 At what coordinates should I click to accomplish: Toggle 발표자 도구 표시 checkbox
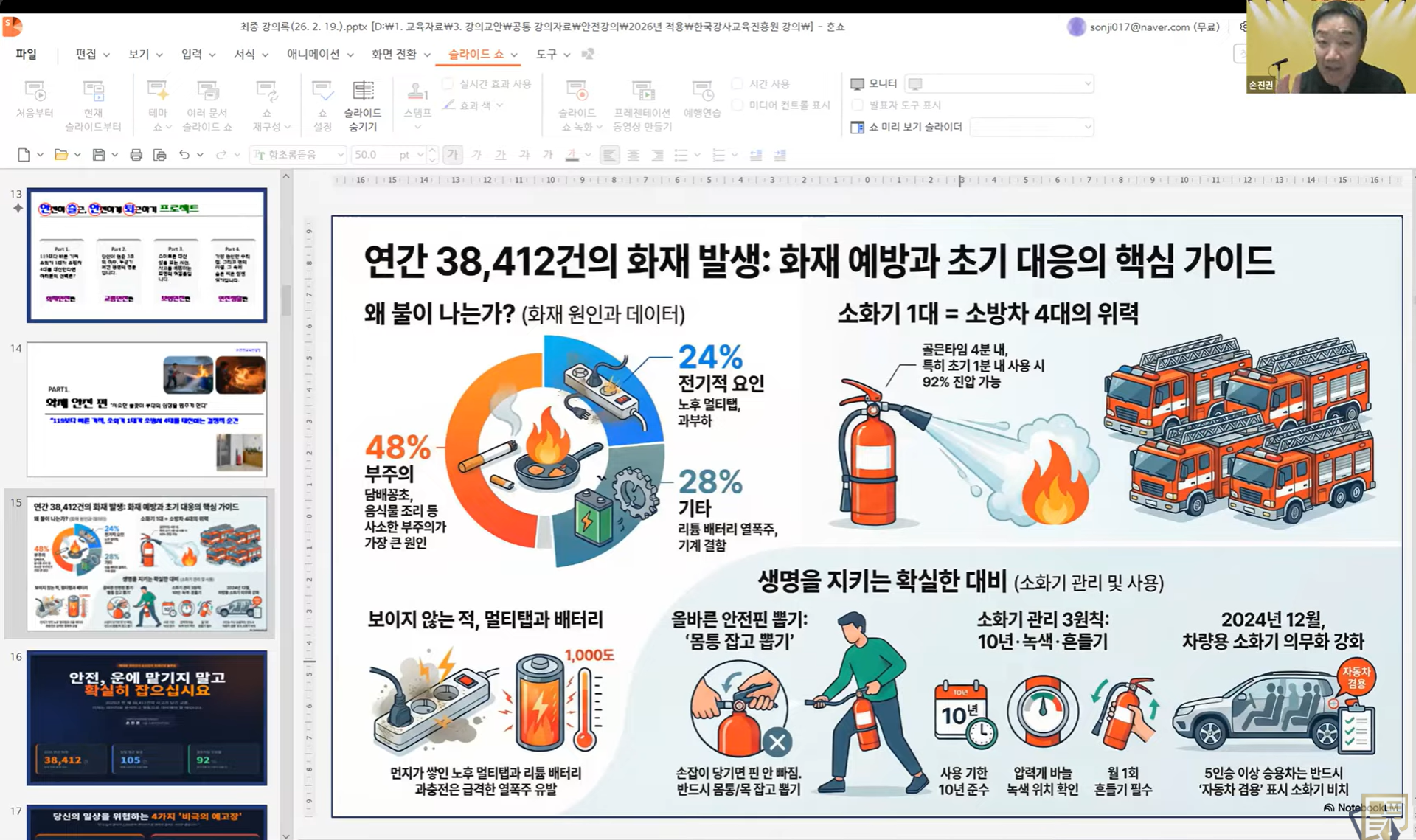tap(857, 105)
